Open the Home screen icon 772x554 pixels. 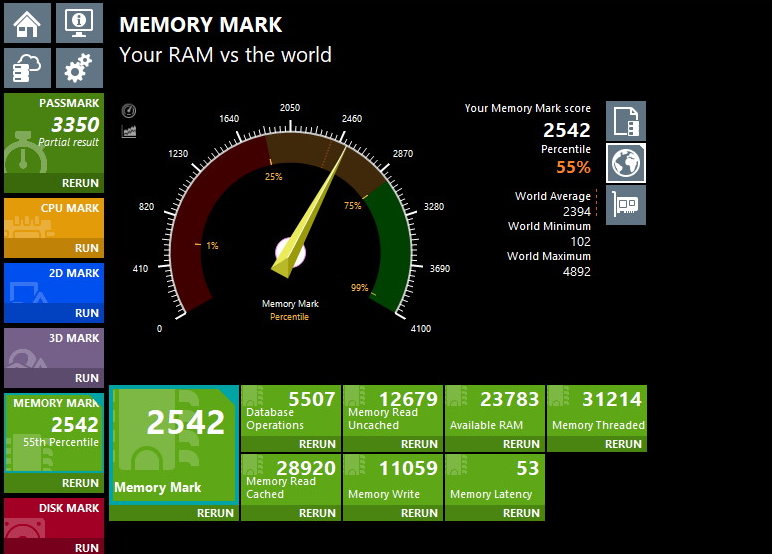click(x=28, y=23)
